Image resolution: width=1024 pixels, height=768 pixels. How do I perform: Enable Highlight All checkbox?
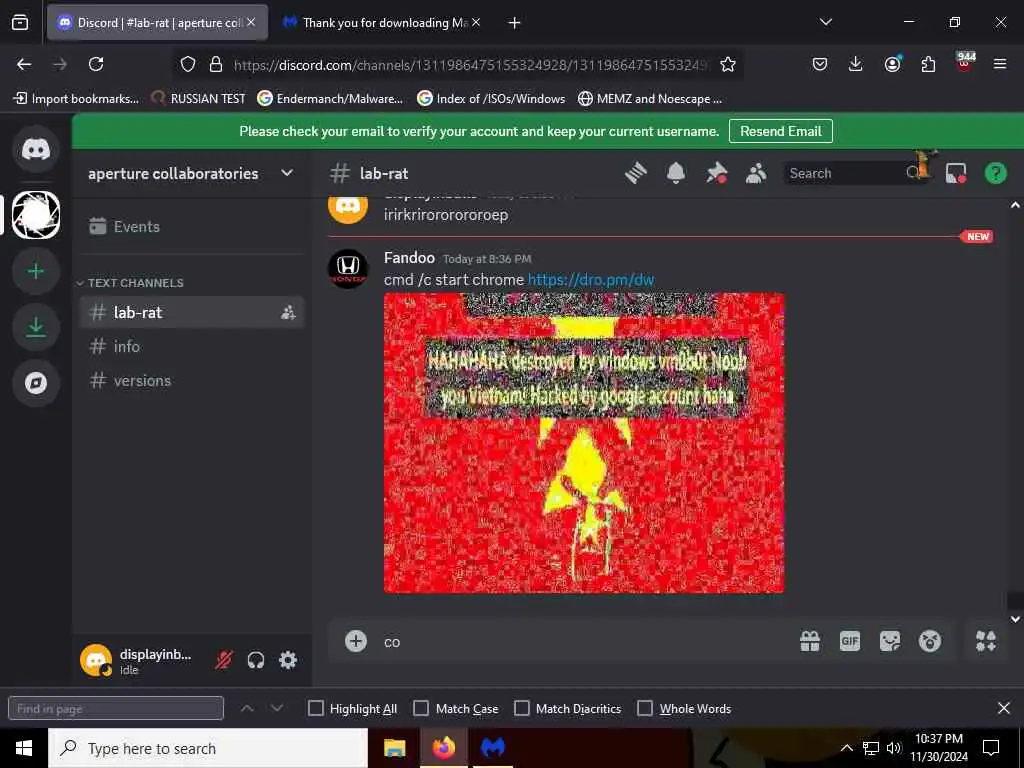pyautogui.click(x=316, y=709)
